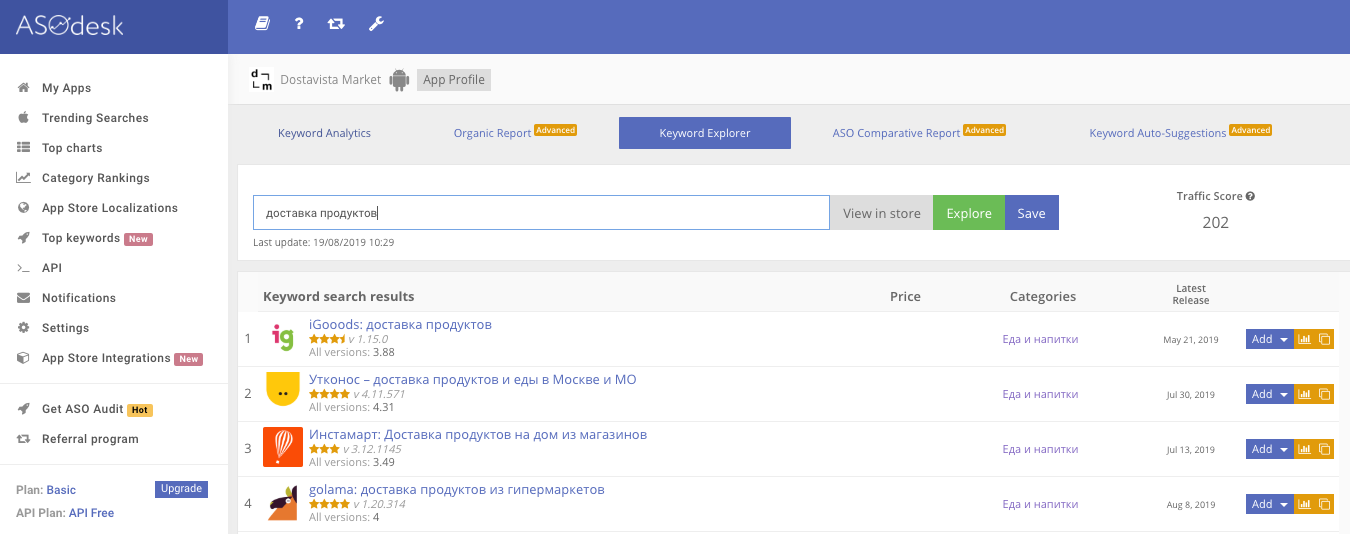1350x534 pixels.
Task: Click the Upgrade plan button
Action: [181, 489]
